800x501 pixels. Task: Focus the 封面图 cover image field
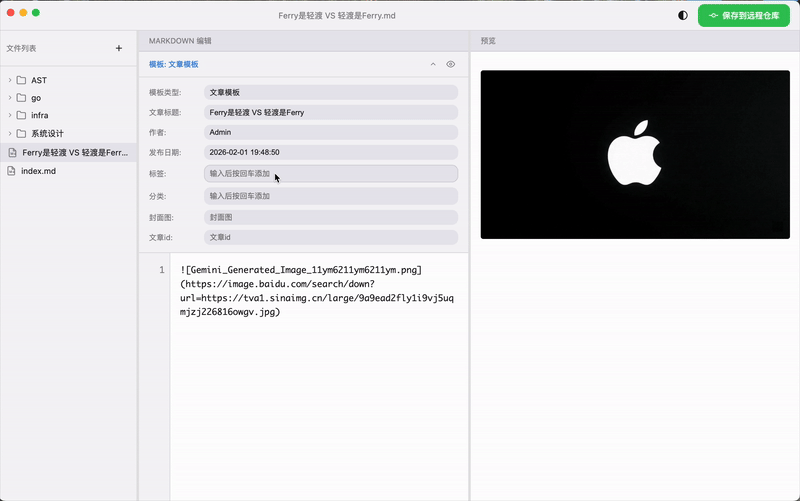(331, 217)
